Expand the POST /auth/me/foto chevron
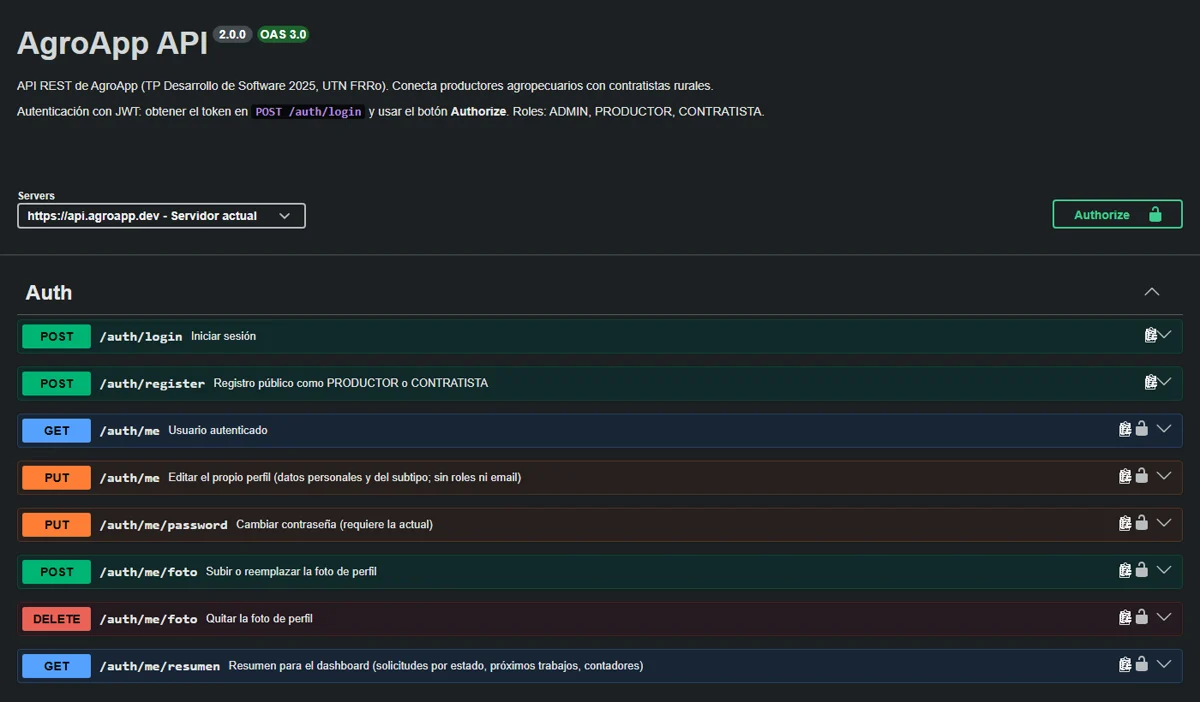 (1164, 570)
